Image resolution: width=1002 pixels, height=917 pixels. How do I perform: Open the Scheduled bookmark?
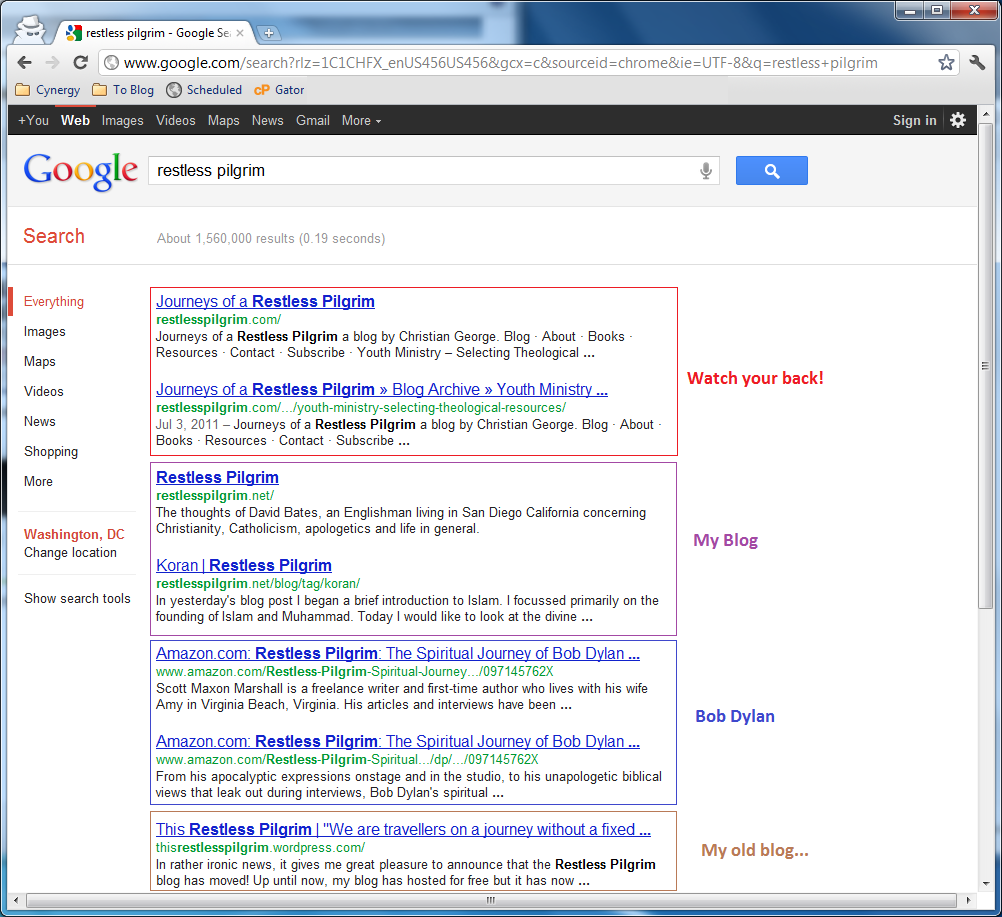204,89
